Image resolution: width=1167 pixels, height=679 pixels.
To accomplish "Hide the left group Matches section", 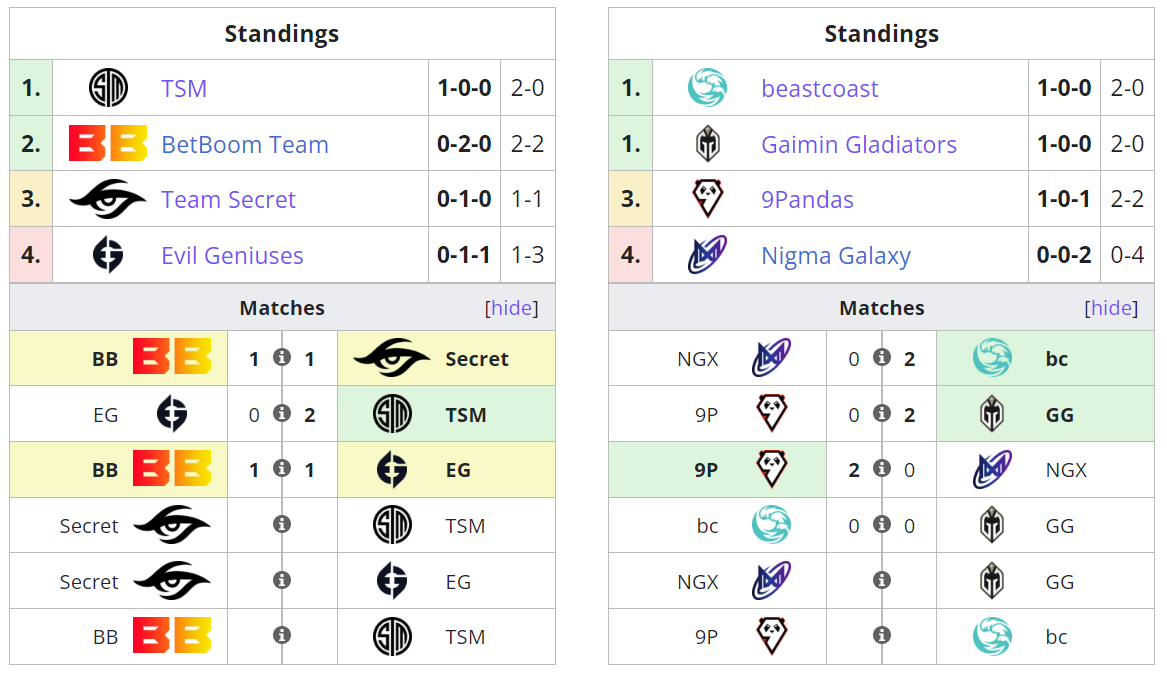I will [x=512, y=308].
